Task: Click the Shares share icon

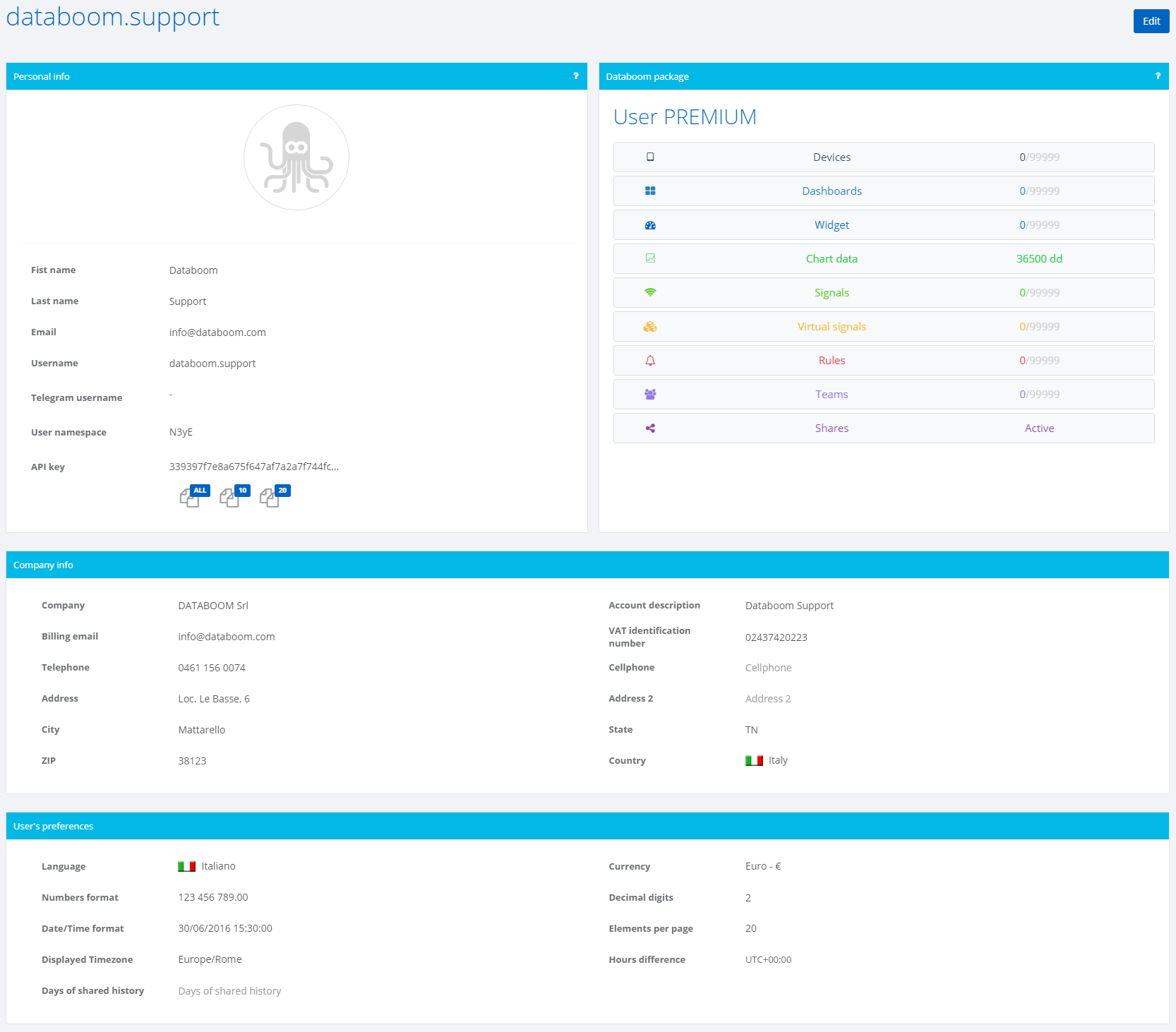Action: [x=650, y=428]
